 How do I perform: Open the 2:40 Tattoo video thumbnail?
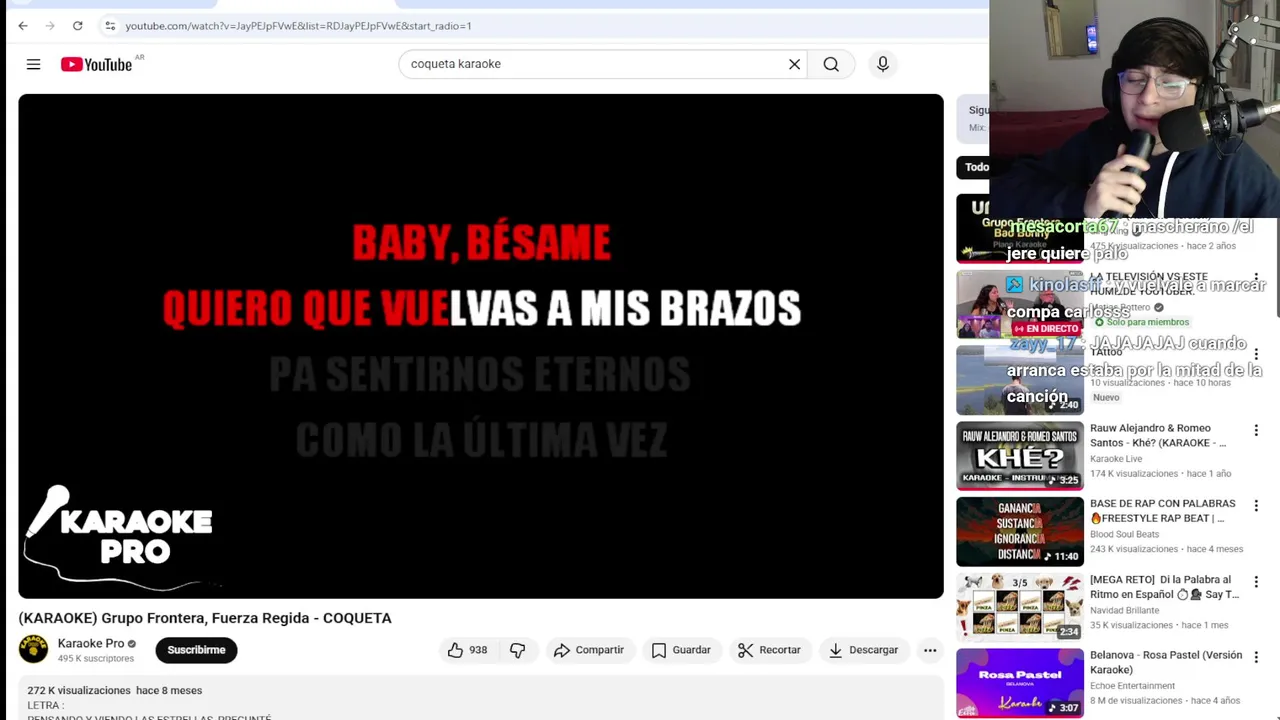click(x=1019, y=380)
